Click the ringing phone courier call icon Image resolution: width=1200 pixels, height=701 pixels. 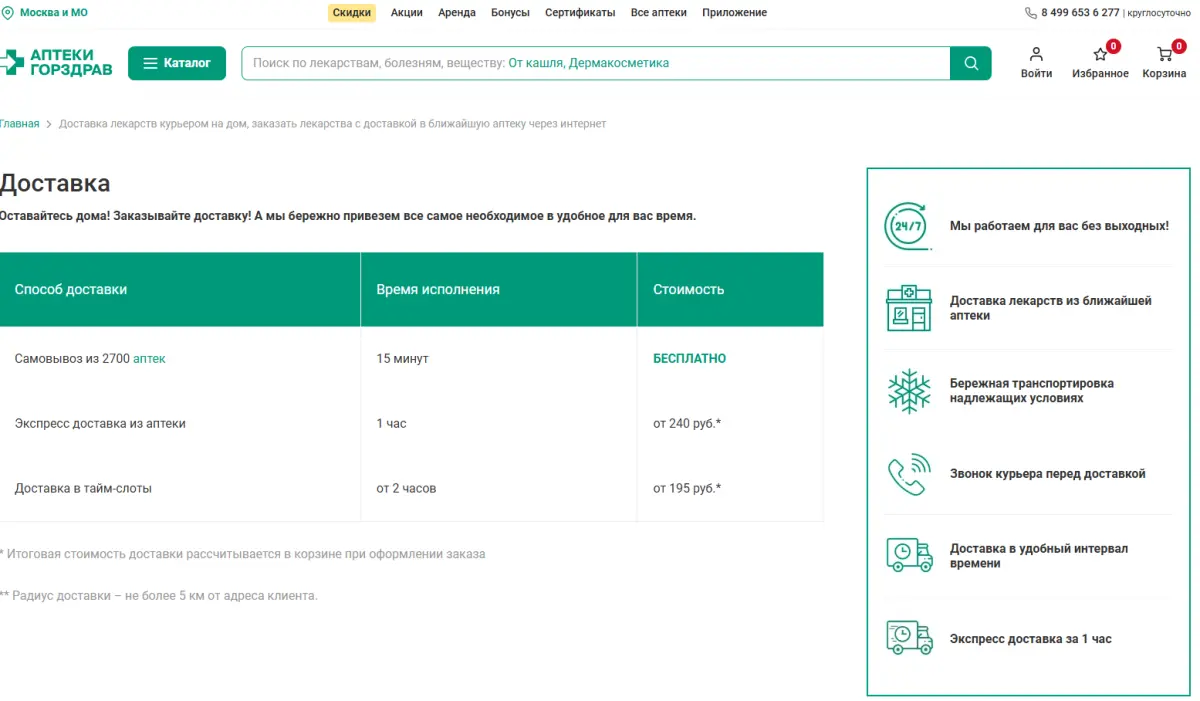coord(908,474)
